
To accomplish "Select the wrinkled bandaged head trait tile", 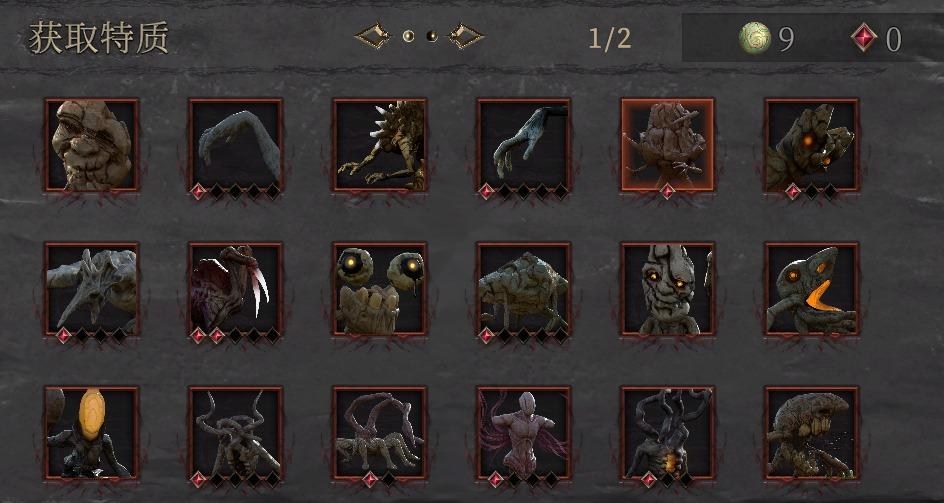I will pyautogui.click(x=92, y=145).
